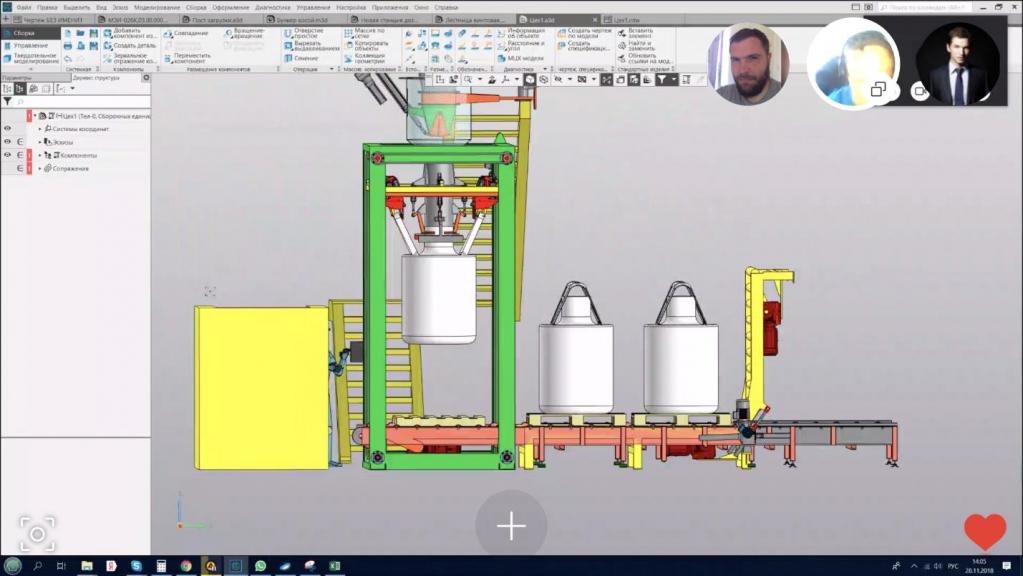Image resolution: width=1023 pixels, height=576 pixels.
Task: Open Skype from the taskbar
Action: click(136, 566)
